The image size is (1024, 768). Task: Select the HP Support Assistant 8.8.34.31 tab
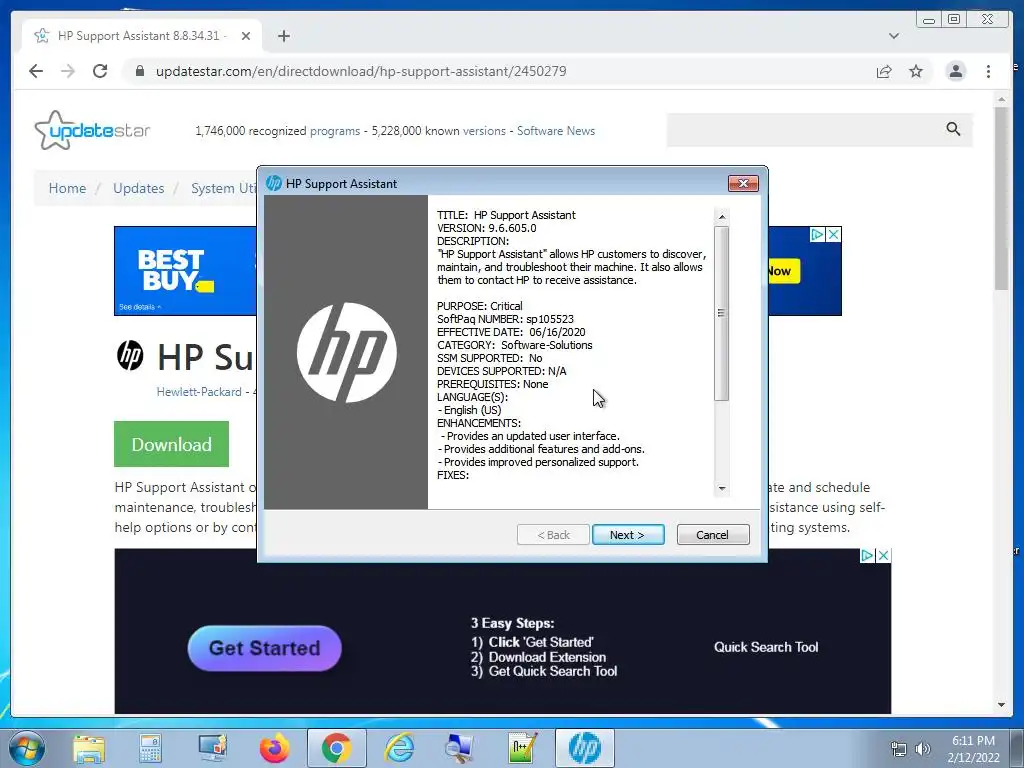[142, 36]
